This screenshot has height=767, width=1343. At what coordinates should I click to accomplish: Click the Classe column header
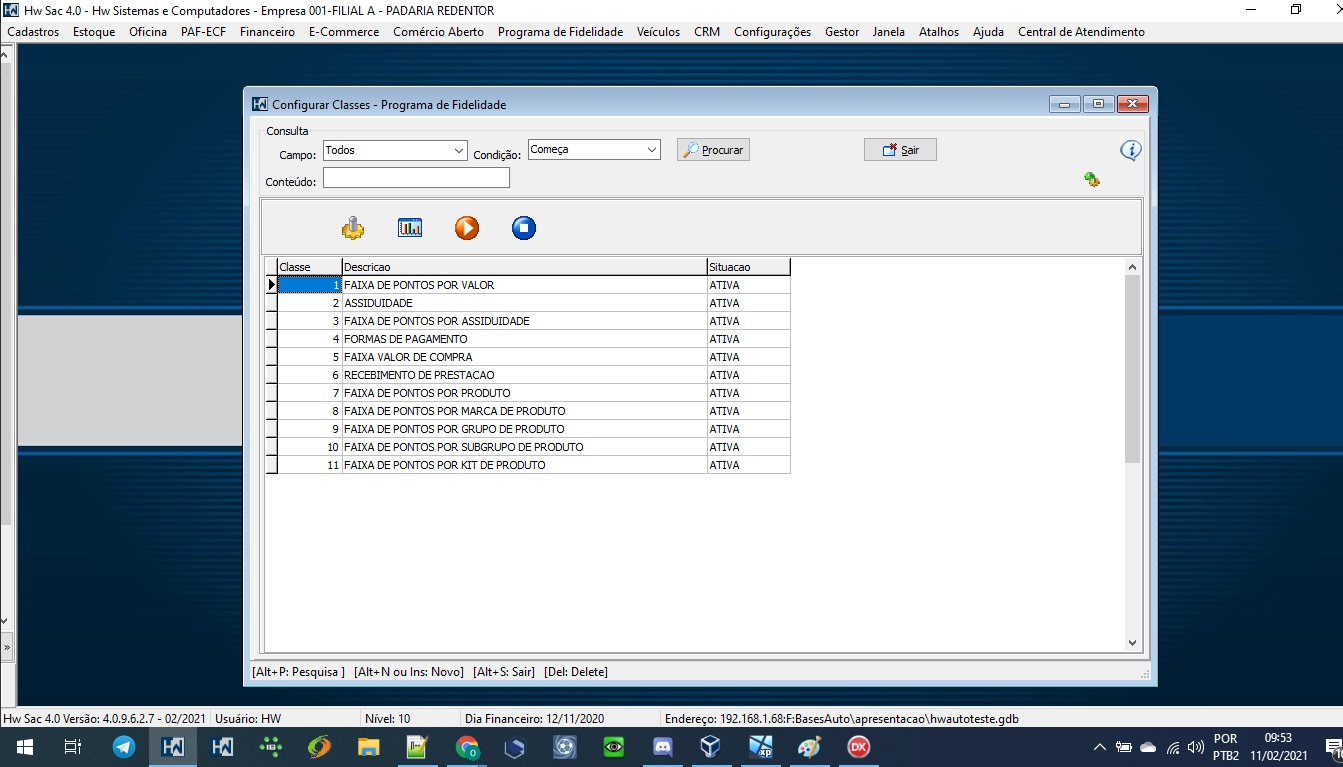[309, 267]
